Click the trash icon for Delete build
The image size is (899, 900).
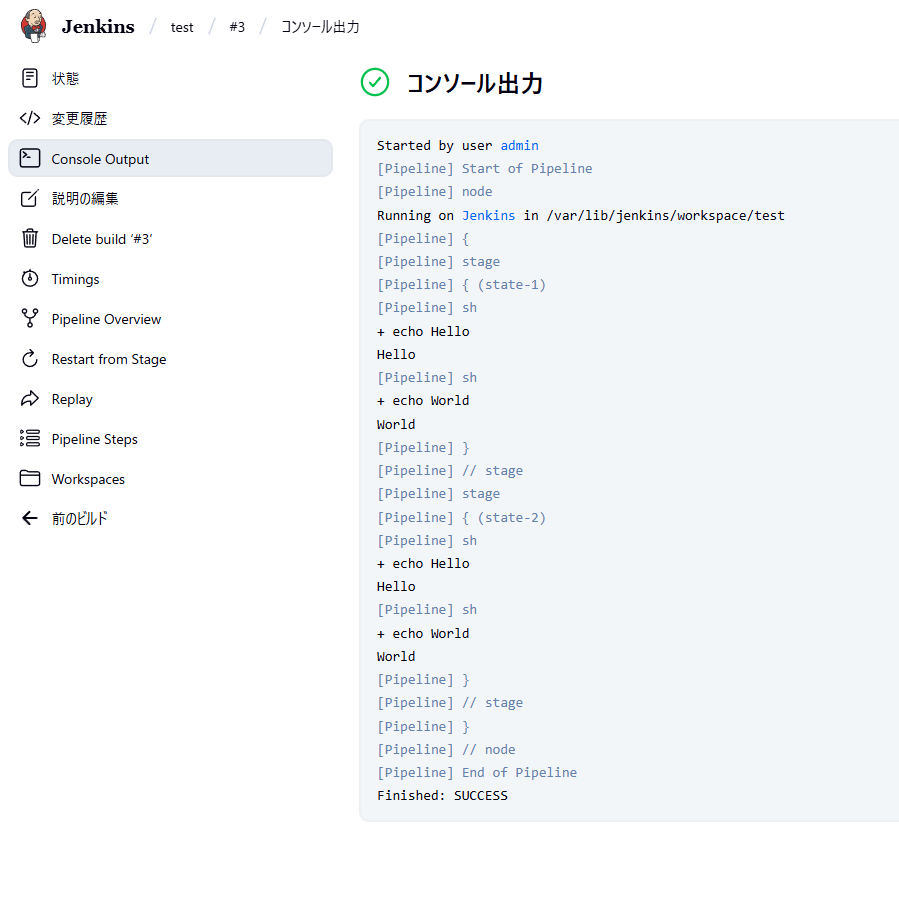(30, 238)
